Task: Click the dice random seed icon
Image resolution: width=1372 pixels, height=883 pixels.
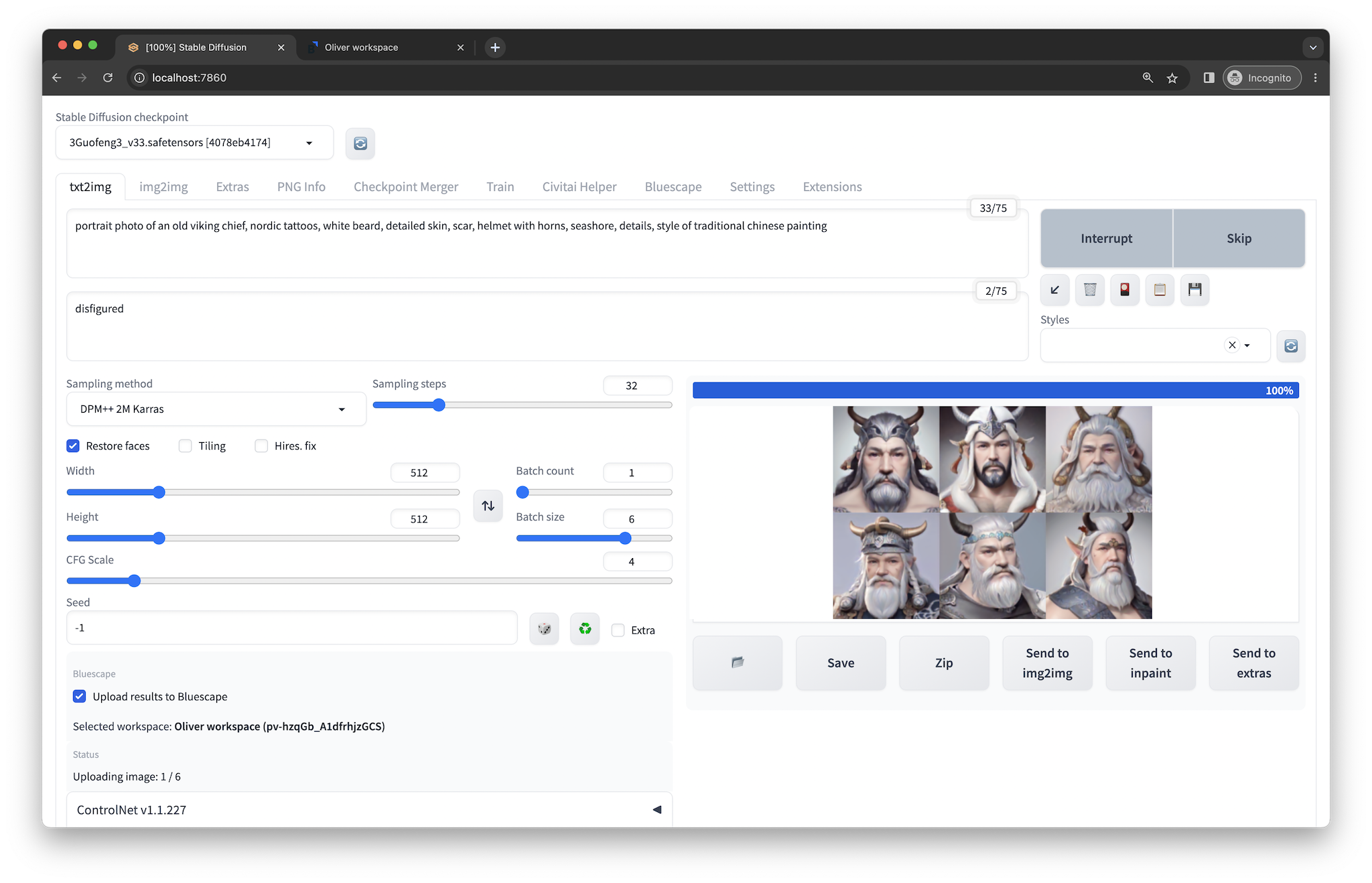Action: 544,629
